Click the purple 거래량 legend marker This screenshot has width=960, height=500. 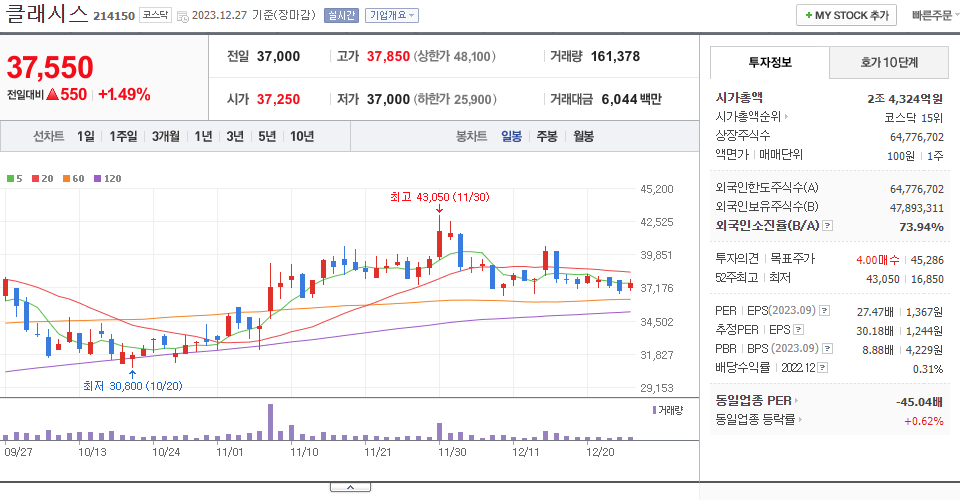coord(654,410)
